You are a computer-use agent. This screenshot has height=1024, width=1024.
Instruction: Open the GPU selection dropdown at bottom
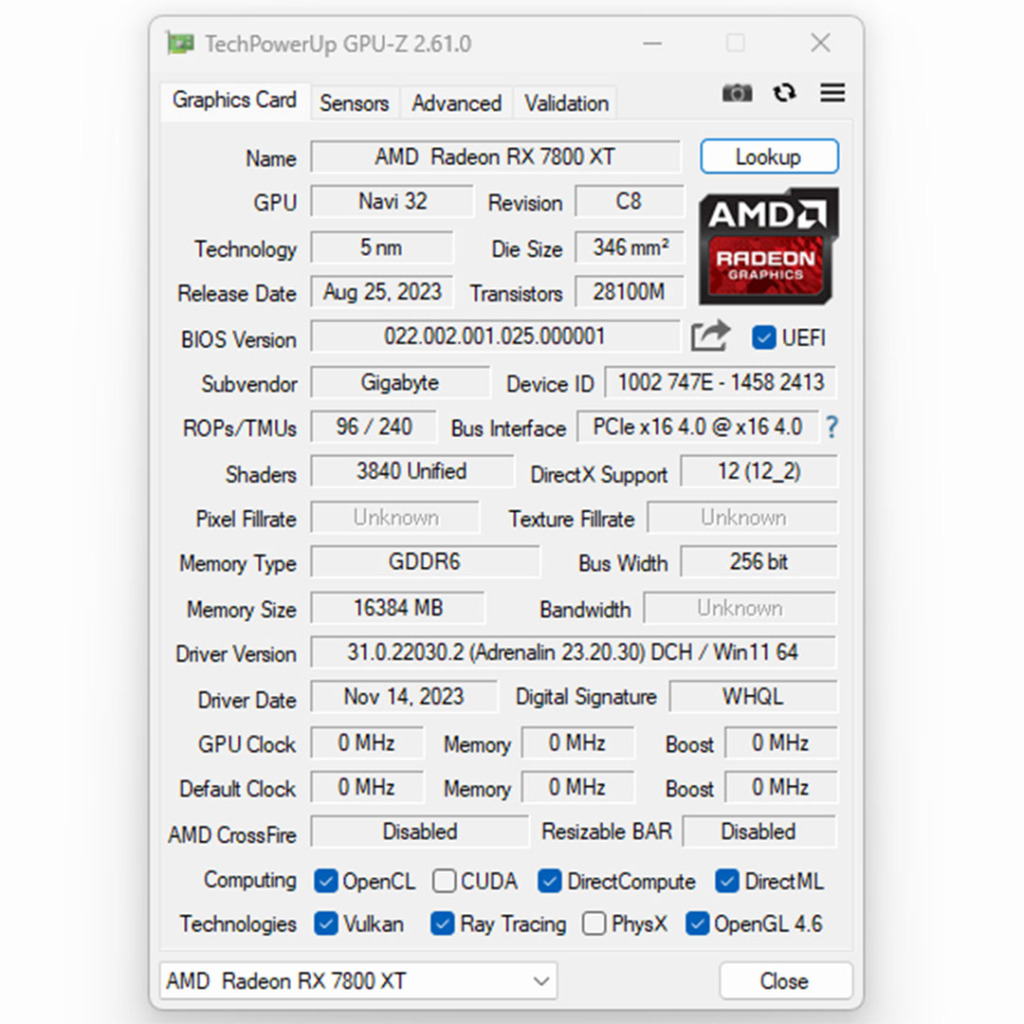pos(359,980)
